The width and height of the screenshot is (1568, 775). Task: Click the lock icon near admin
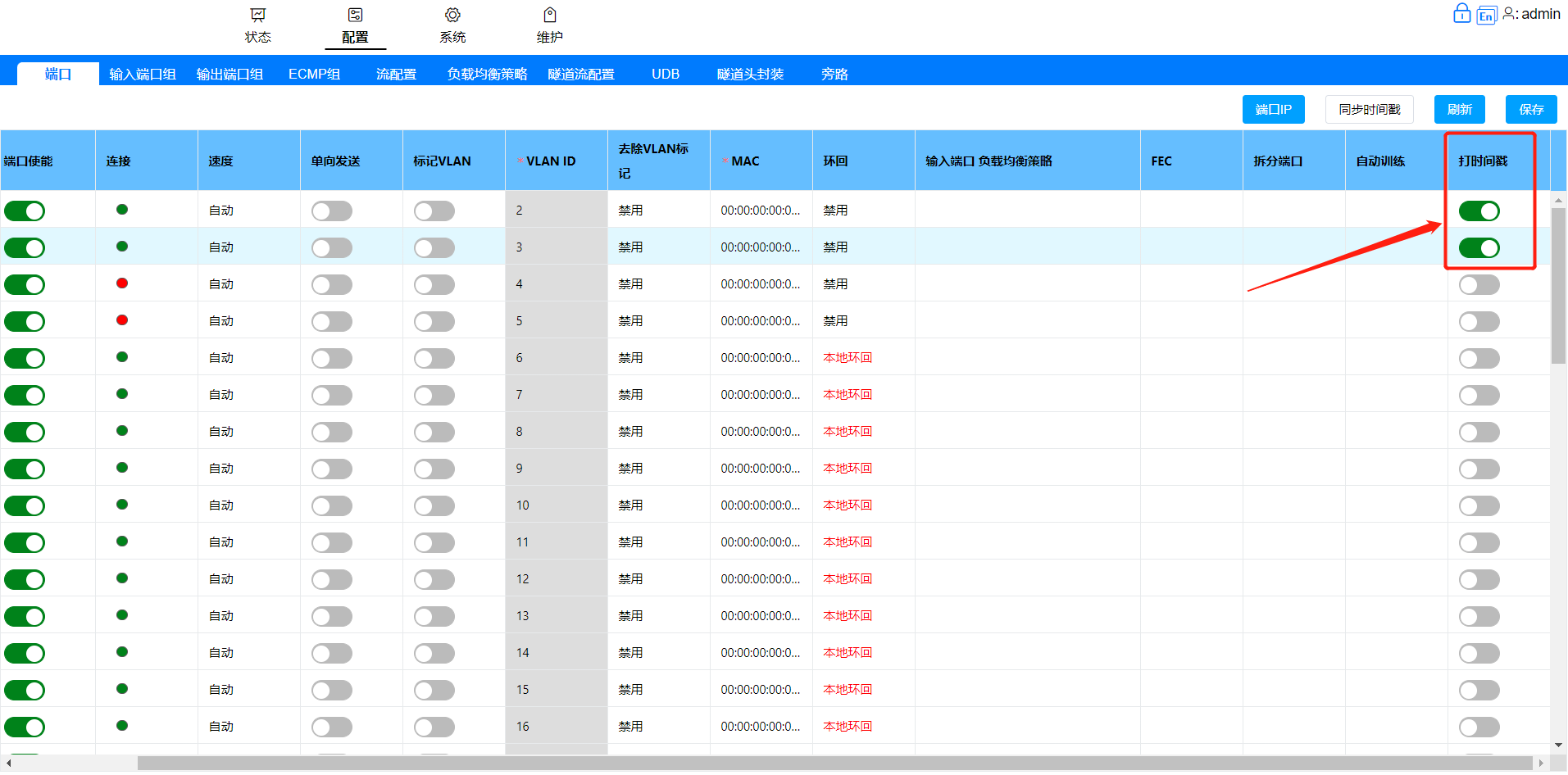click(1461, 13)
